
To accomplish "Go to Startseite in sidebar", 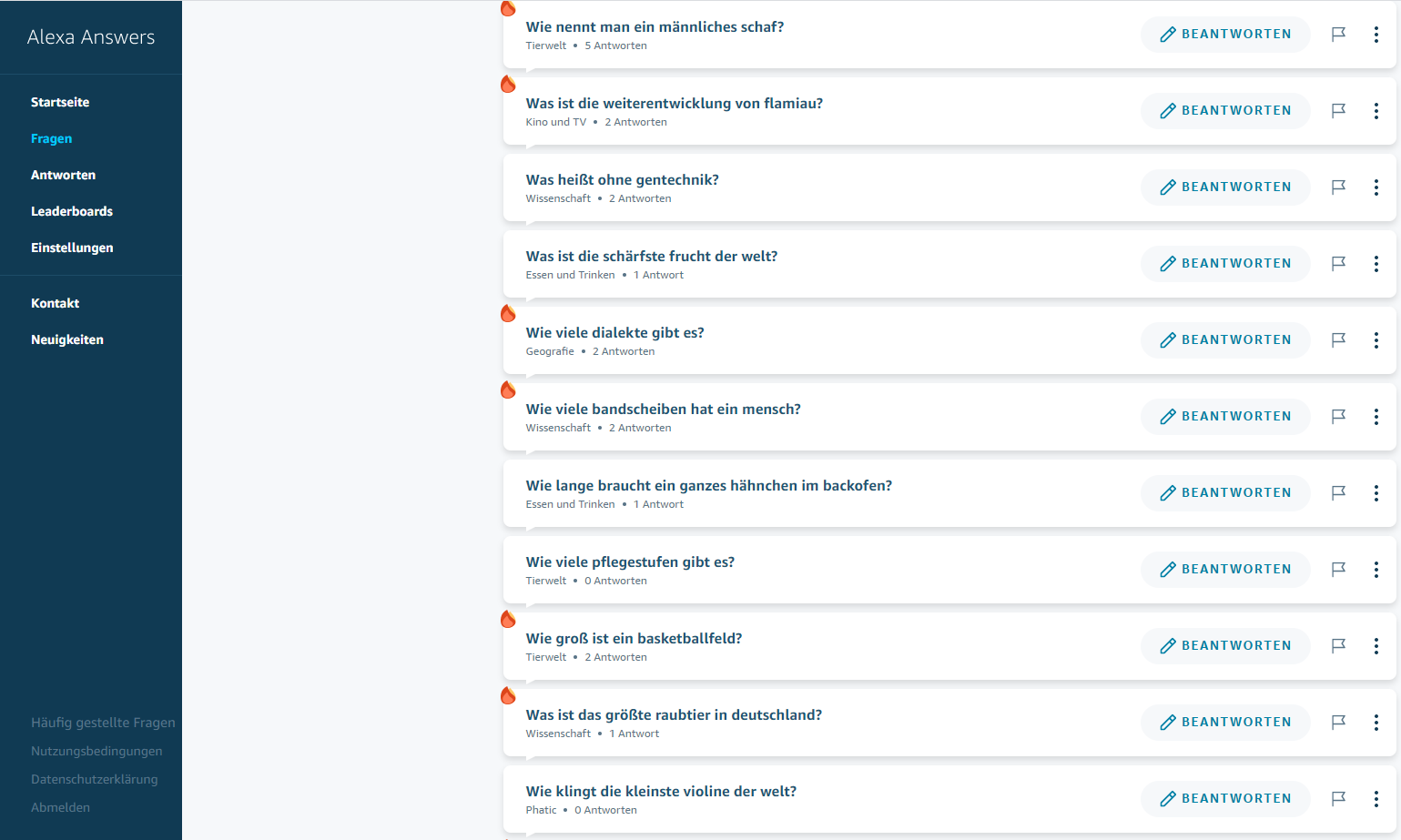I will pyautogui.click(x=60, y=102).
